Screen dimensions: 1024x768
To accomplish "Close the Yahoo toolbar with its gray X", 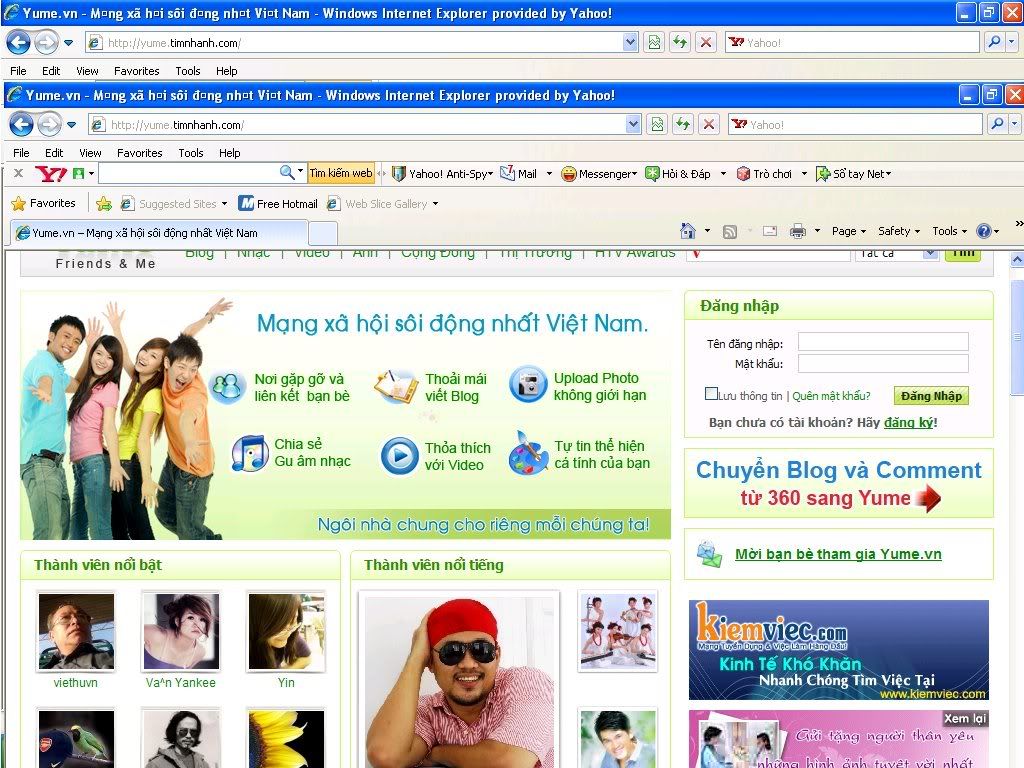I will [x=18, y=173].
